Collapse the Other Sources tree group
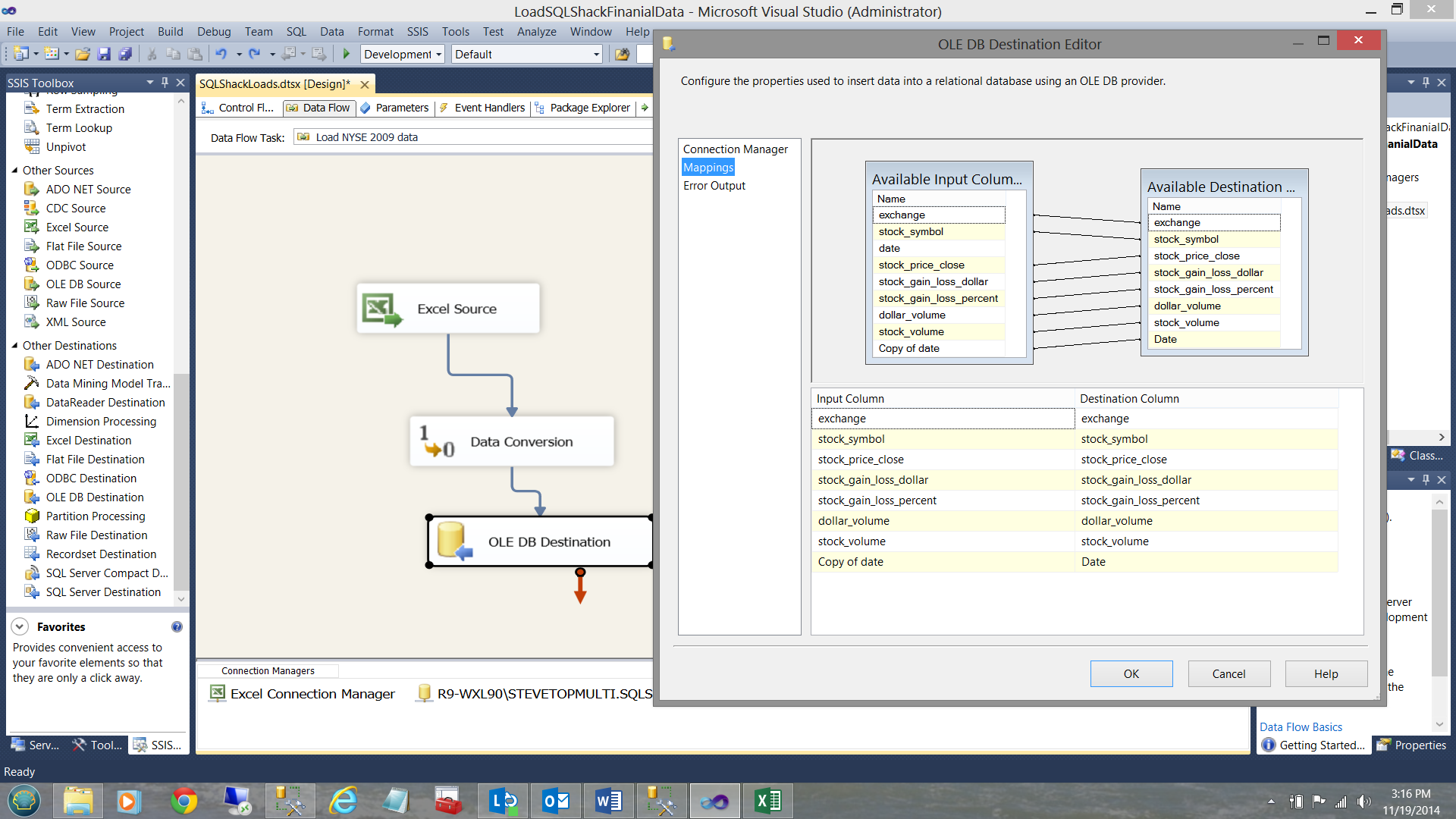1456x819 pixels. coord(14,171)
